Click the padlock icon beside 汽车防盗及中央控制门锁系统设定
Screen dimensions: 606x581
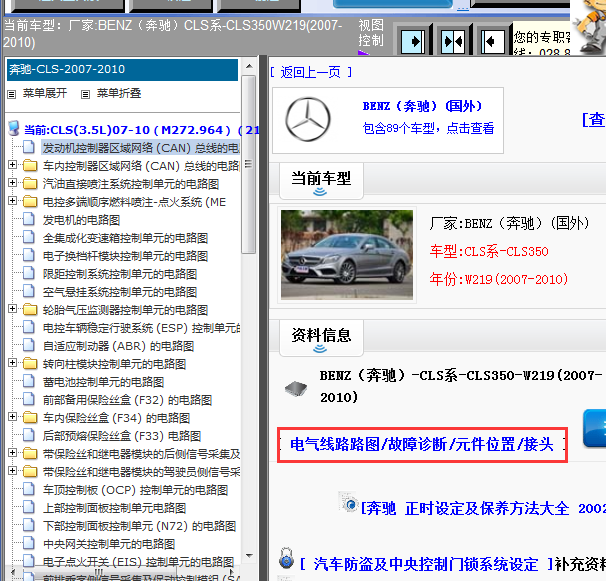[286, 558]
